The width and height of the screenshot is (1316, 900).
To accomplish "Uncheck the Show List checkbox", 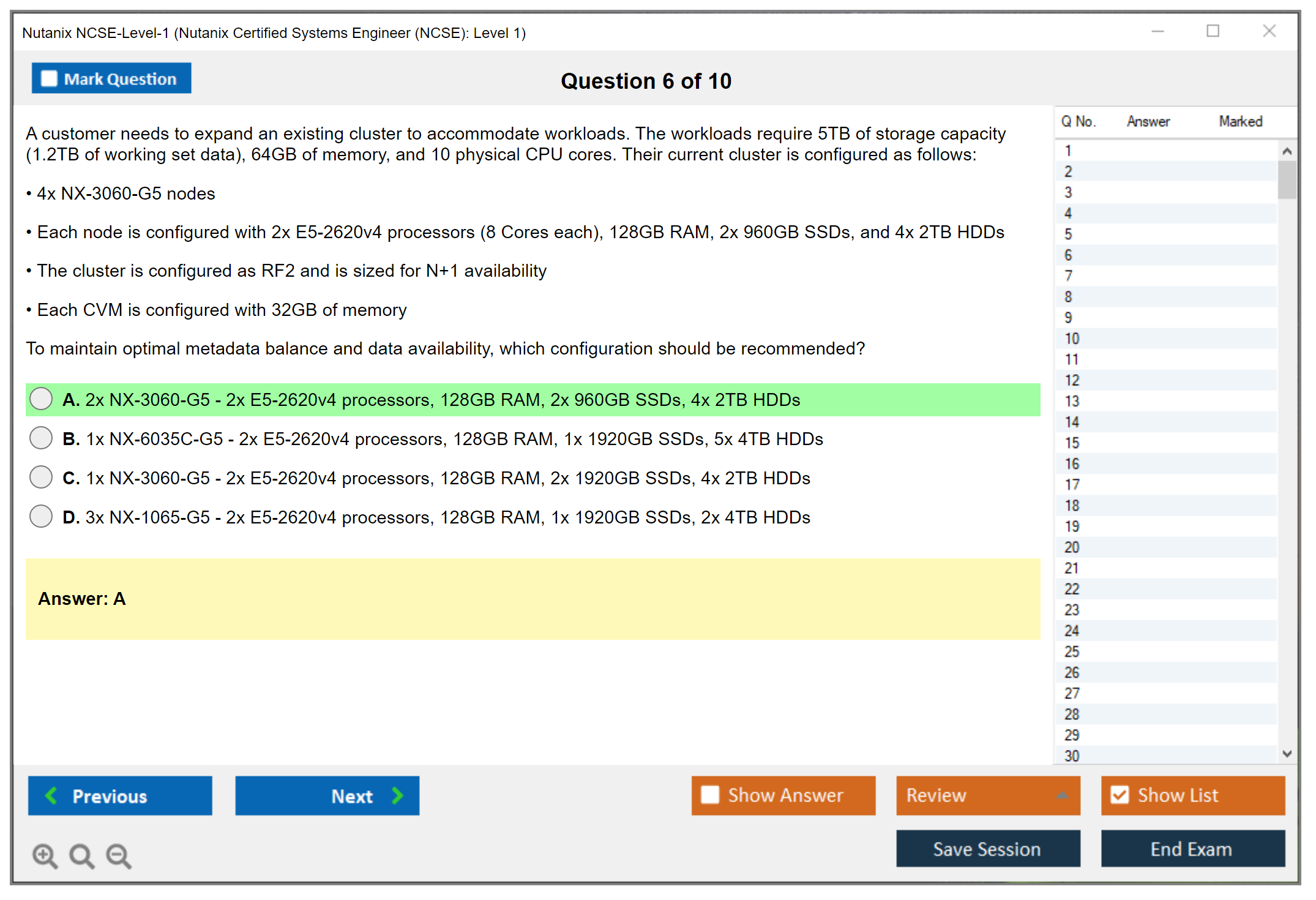I will point(1120,795).
